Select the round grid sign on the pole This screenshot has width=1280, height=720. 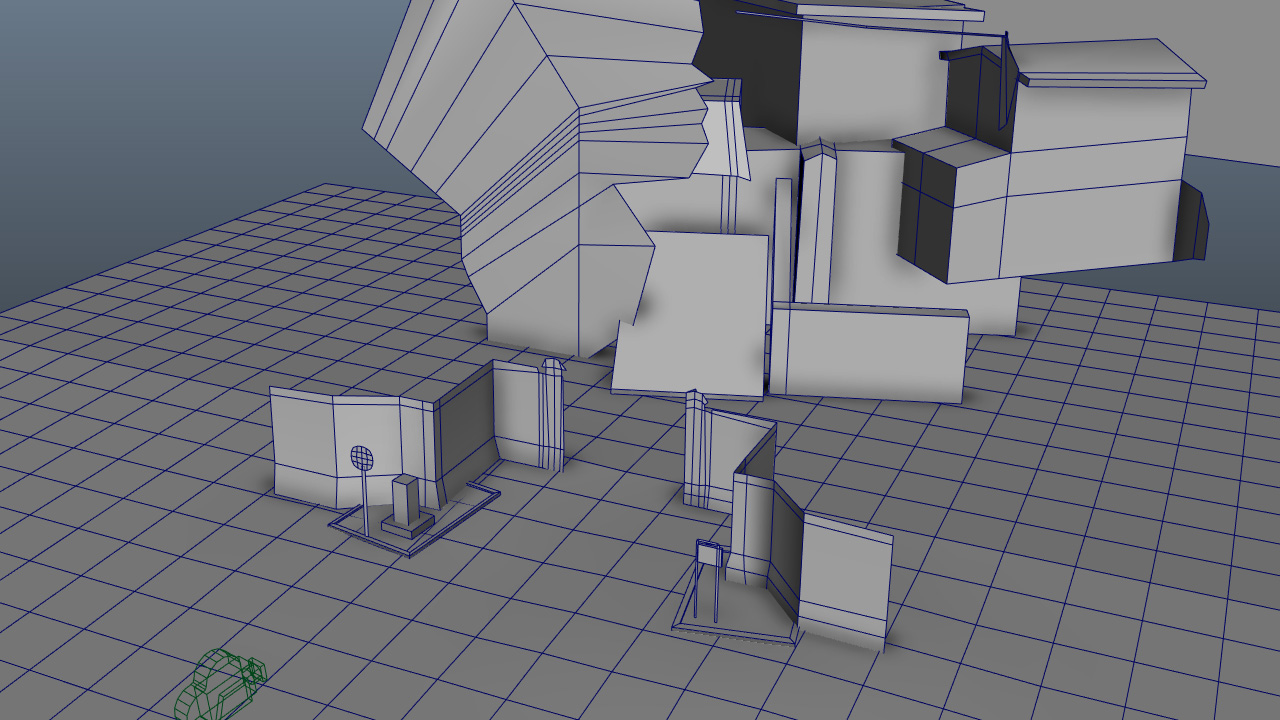[x=362, y=459]
